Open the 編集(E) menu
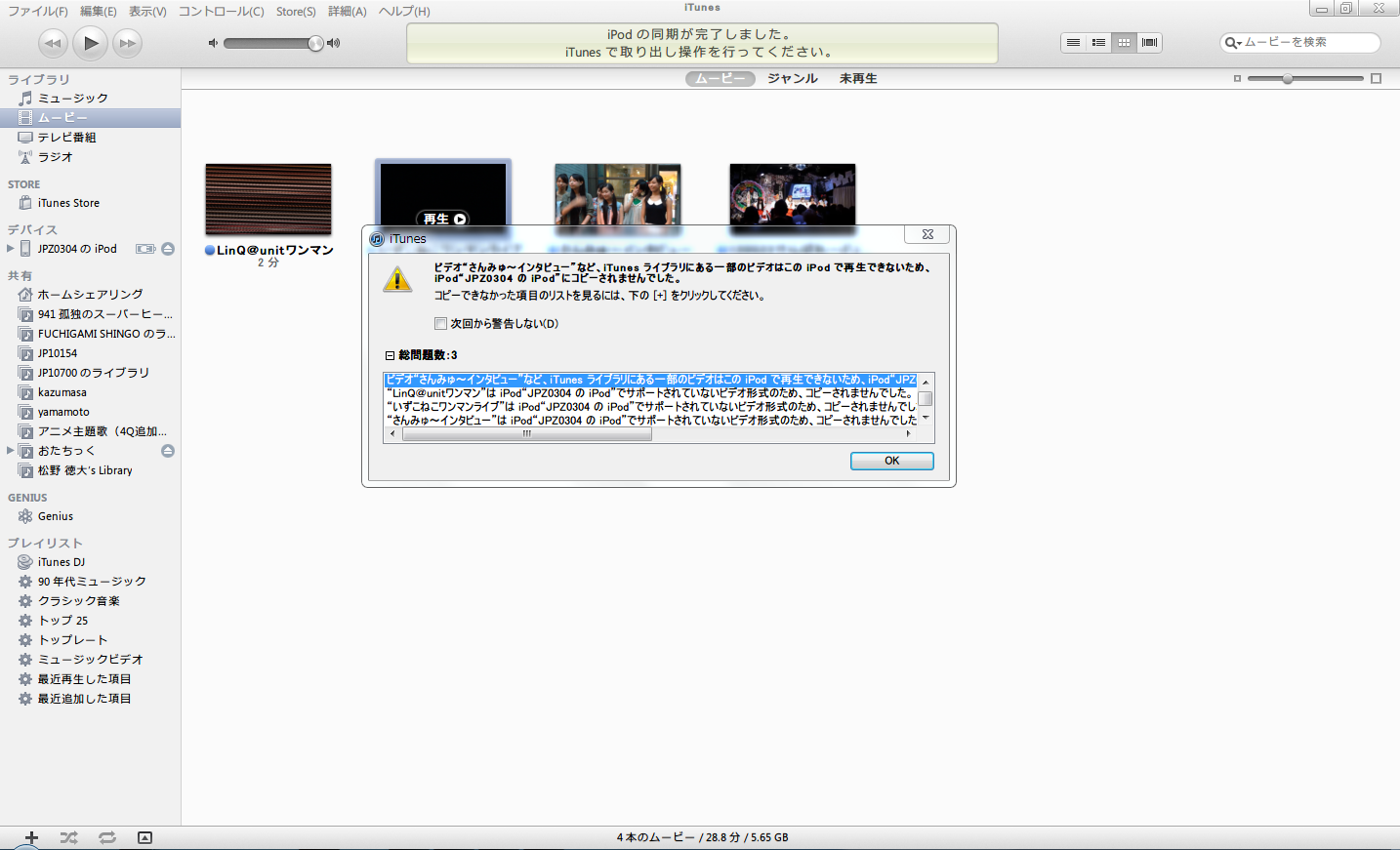 click(98, 11)
